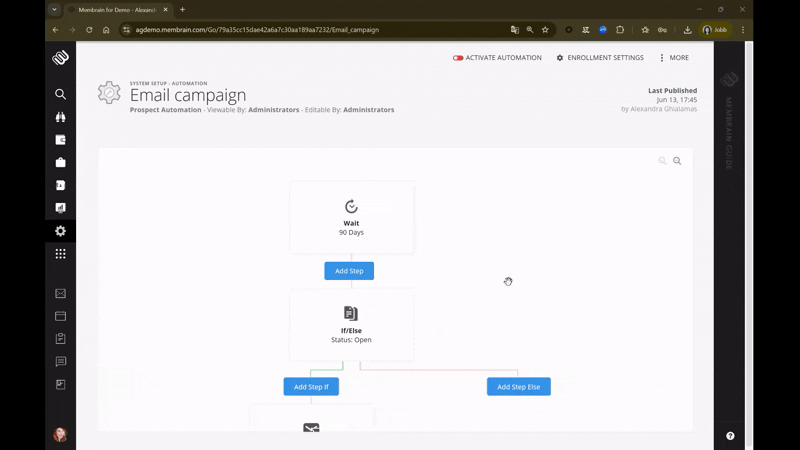Open the chat messages sidebar icon
This screenshot has width=800, height=450.
[x=60, y=362]
